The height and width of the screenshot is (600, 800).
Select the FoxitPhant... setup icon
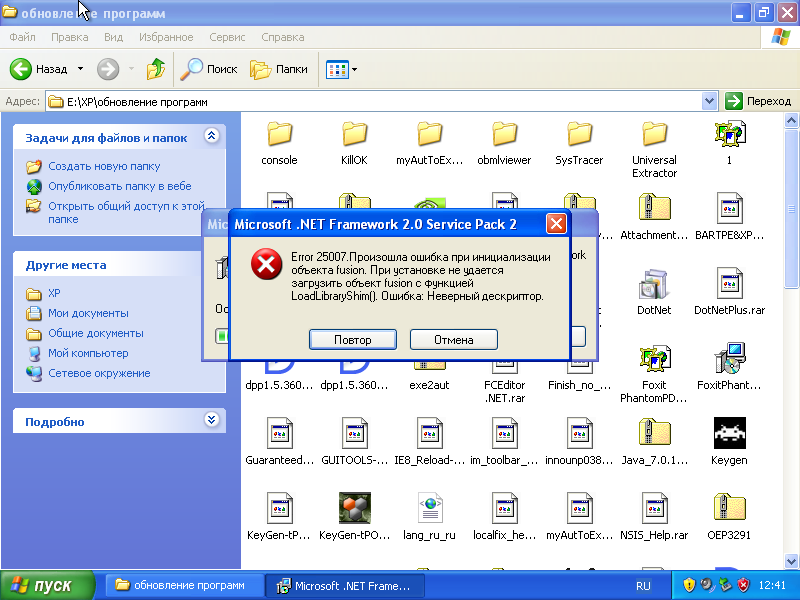click(730, 358)
